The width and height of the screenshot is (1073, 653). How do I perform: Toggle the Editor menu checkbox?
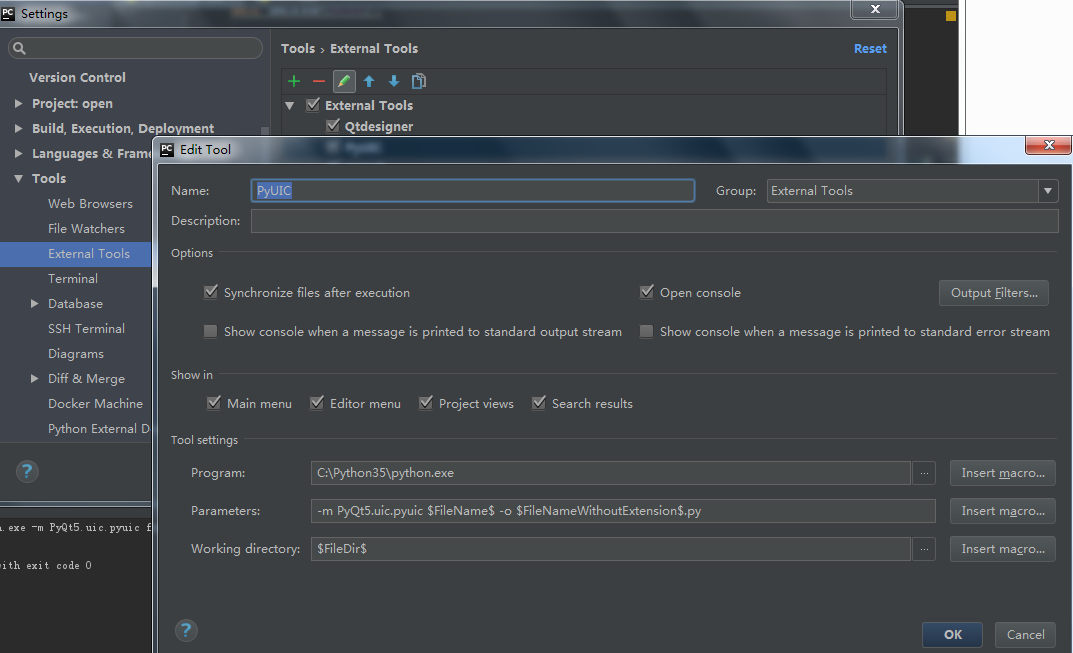click(317, 403)
